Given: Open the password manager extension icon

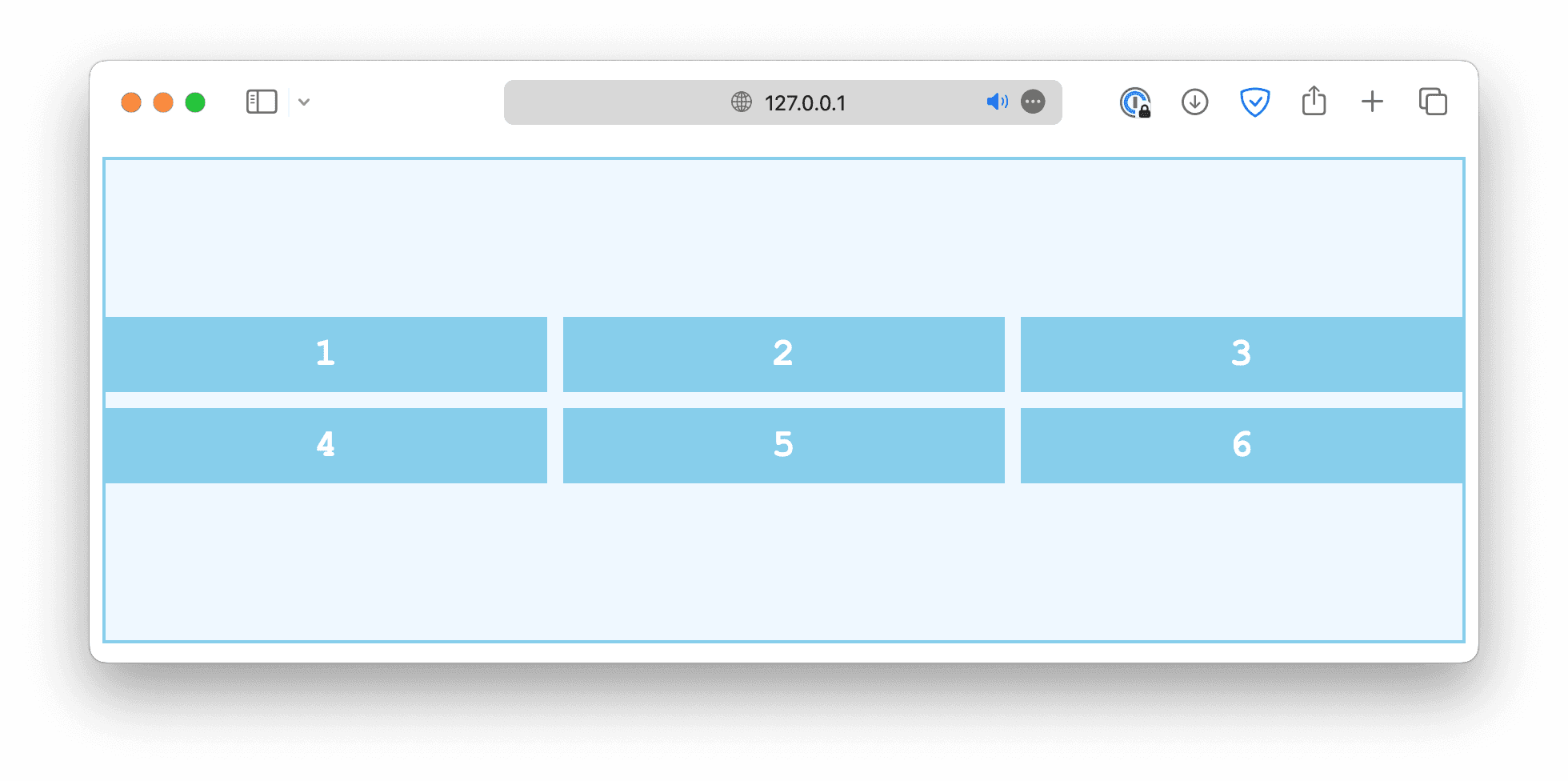Looking at the screenshot, I should coord(1134,102).
